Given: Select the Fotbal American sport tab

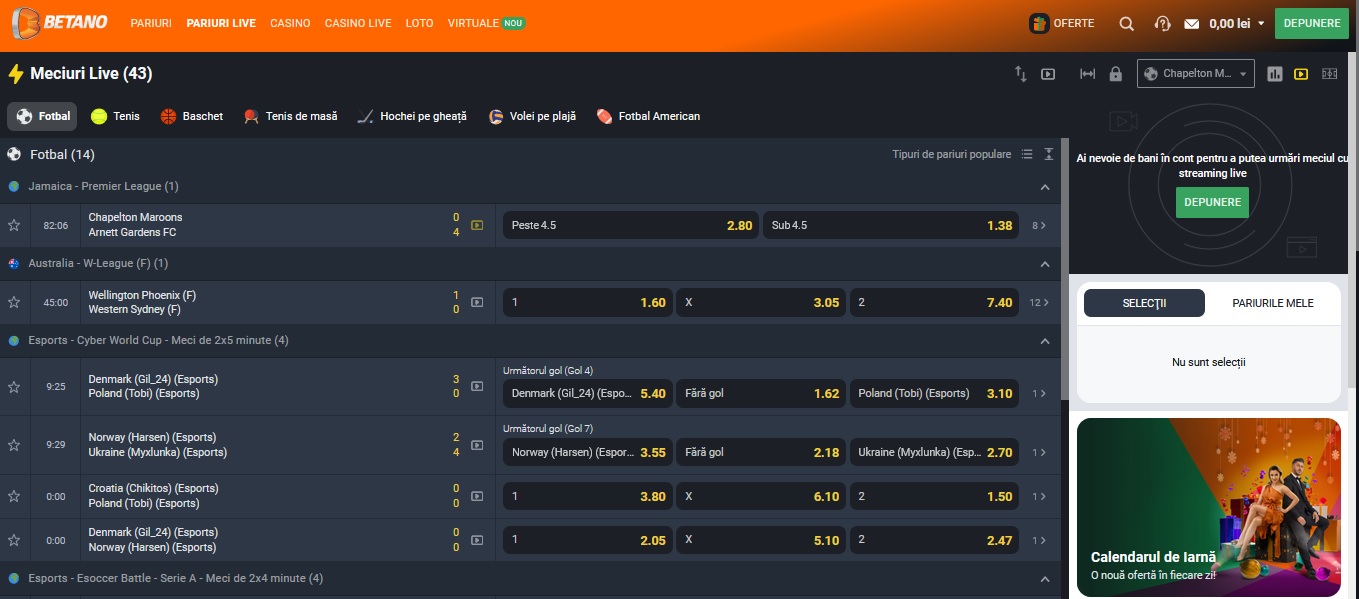Looking at the screenshot, I should pyautogui.click(x=648, y=116).
